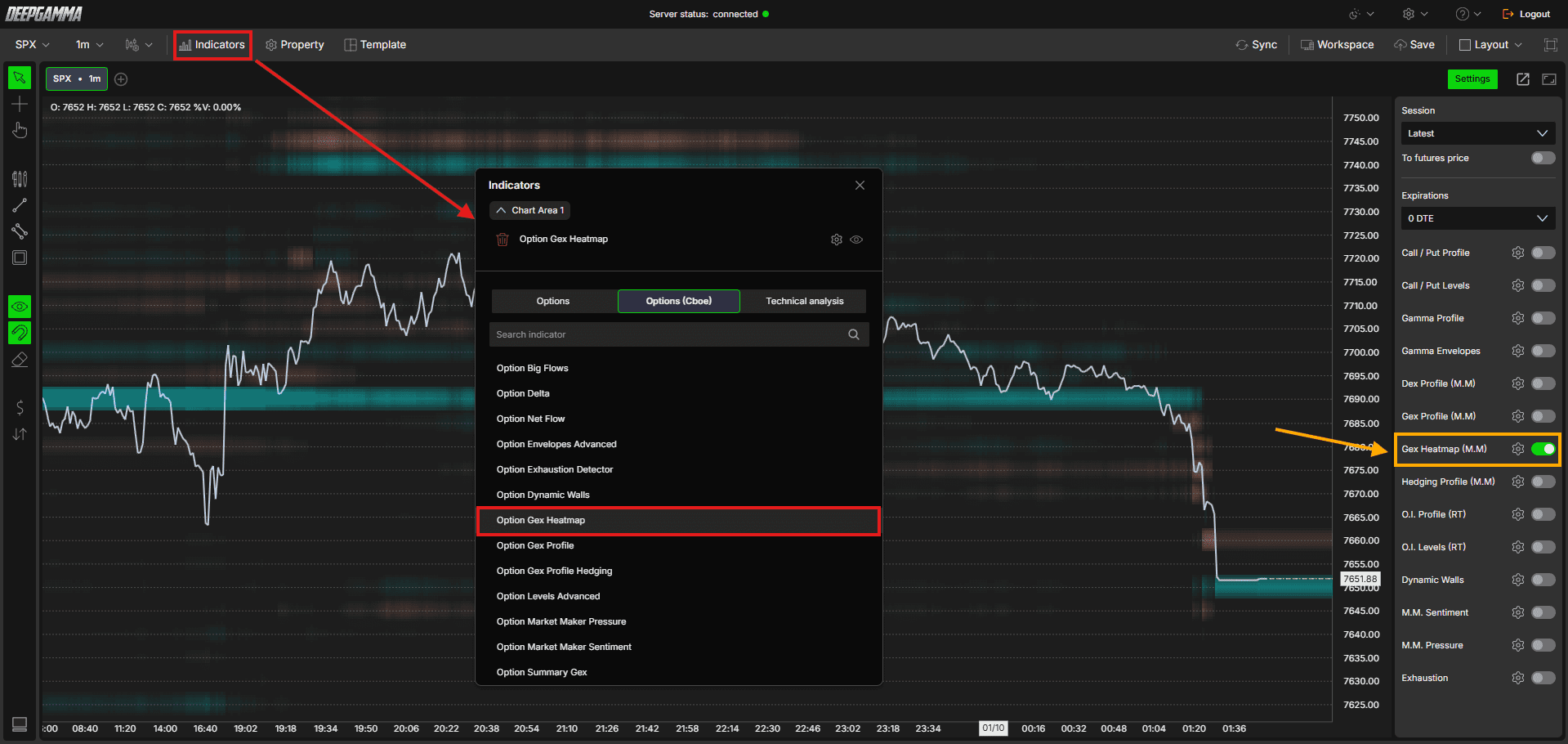Click the green magnet snap tool
1568x744 pixels.
click(x=20, y=333)
